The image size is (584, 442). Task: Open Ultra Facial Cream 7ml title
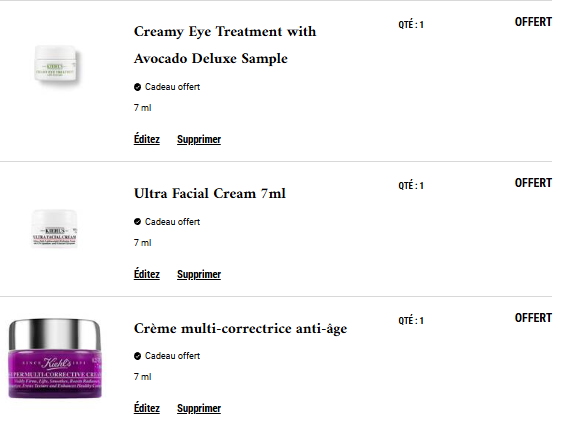coord(210,194)
